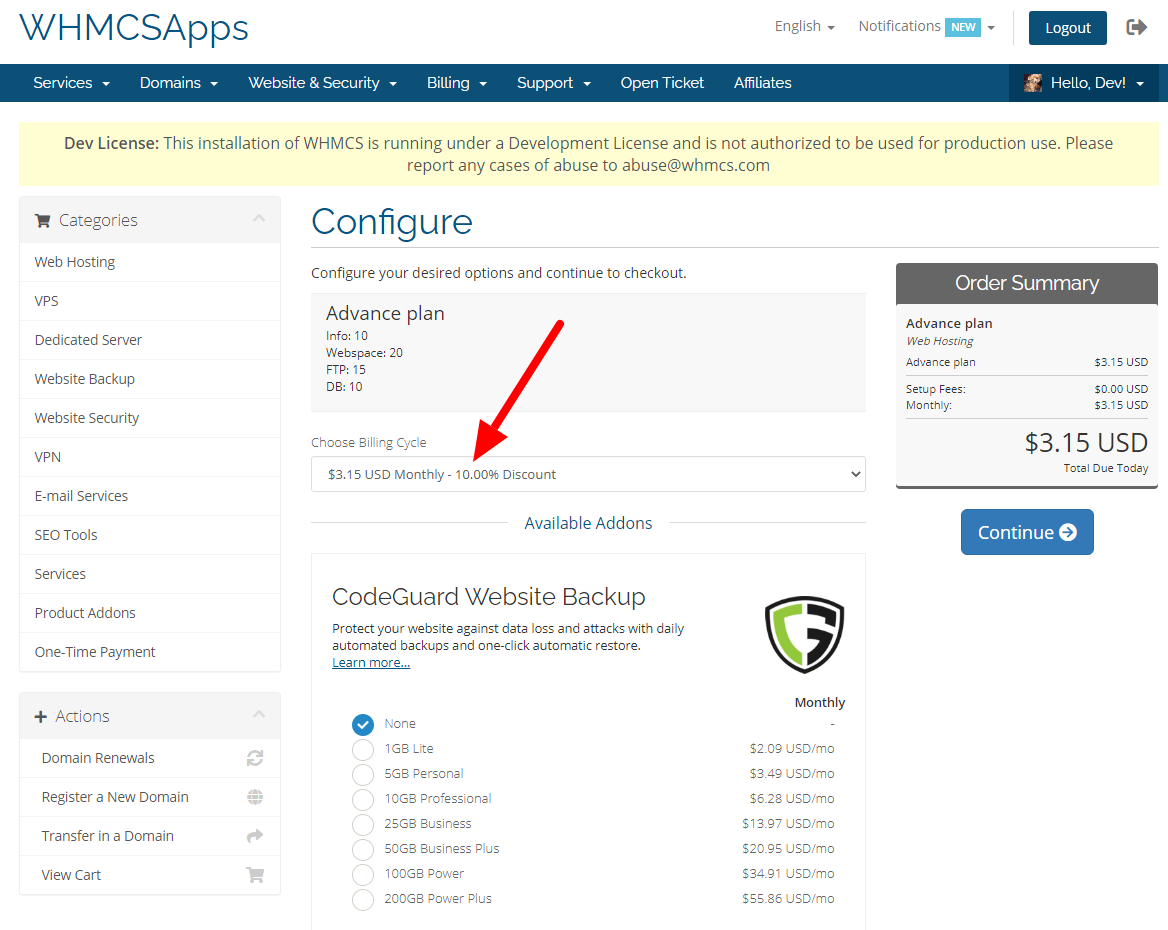
Task: Open the Affiliates page
Action: point(762,83)
